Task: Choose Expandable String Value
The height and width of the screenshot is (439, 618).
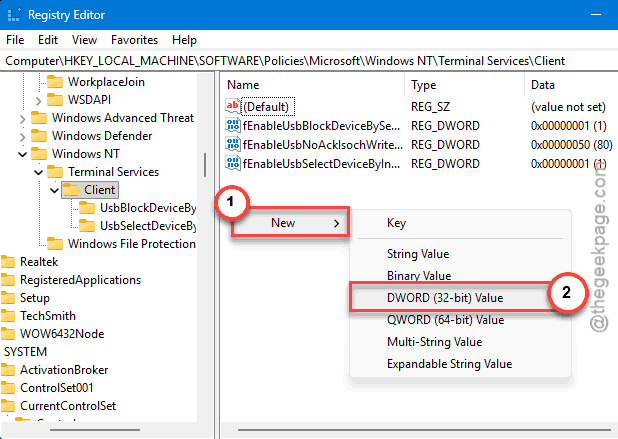Action: (x=460, y=364)
